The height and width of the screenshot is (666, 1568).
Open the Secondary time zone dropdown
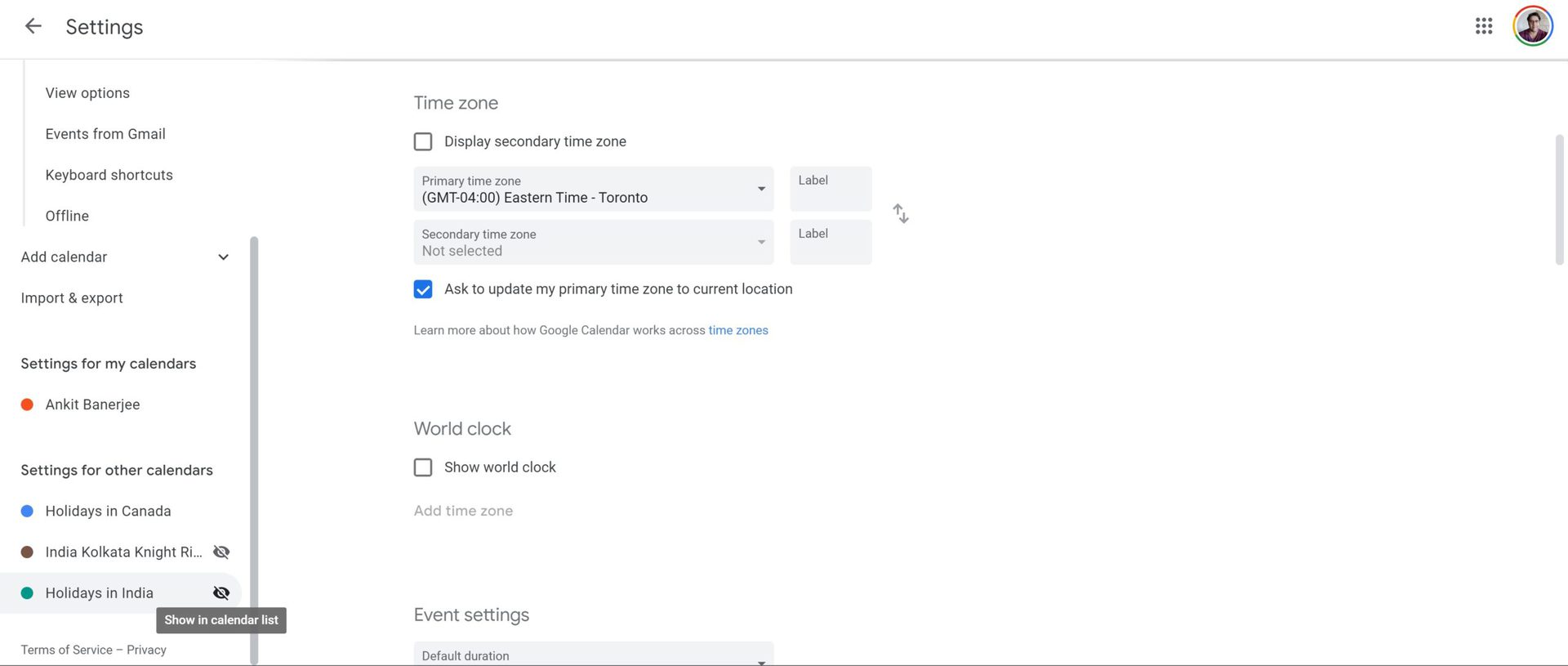(593, 242)
